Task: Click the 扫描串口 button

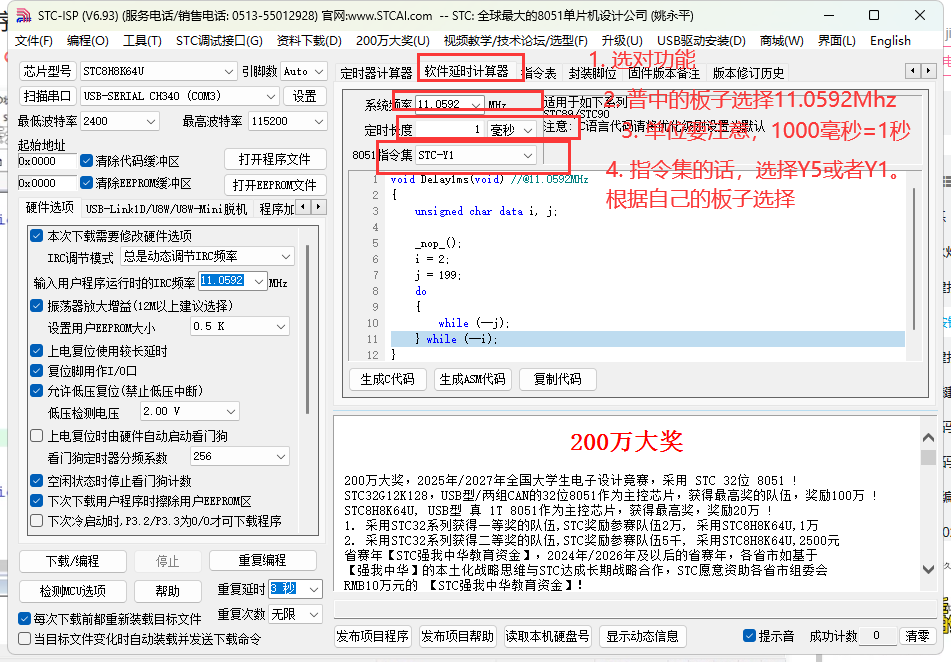Action: click(x=48, y=96)
